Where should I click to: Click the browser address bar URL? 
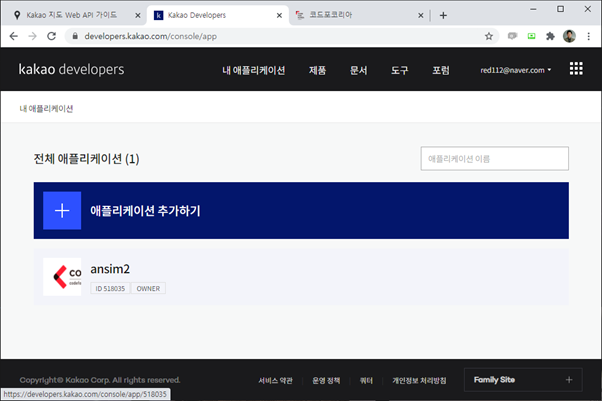150,36
